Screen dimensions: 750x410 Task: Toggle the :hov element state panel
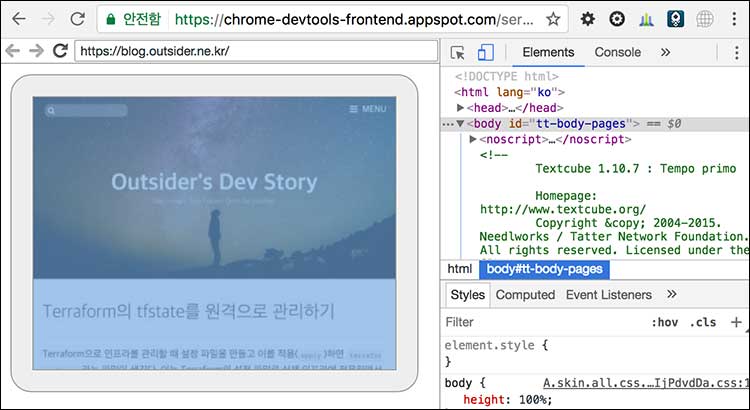click(665, 322)
